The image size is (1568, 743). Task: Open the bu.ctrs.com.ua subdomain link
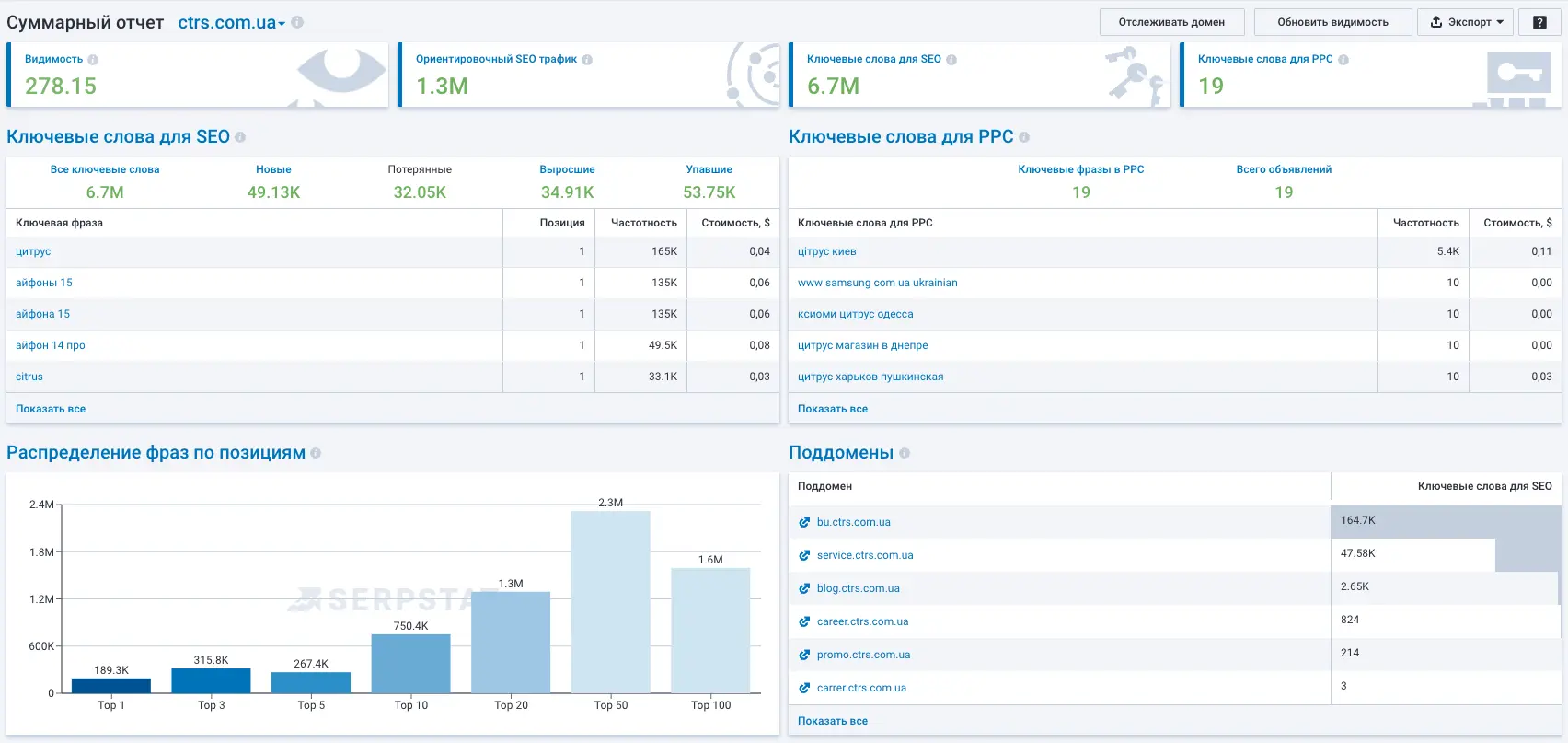854,522
